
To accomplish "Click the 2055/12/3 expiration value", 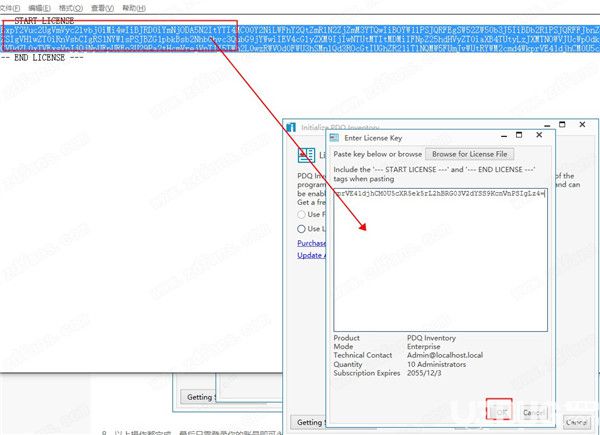I will coord(424,373).
